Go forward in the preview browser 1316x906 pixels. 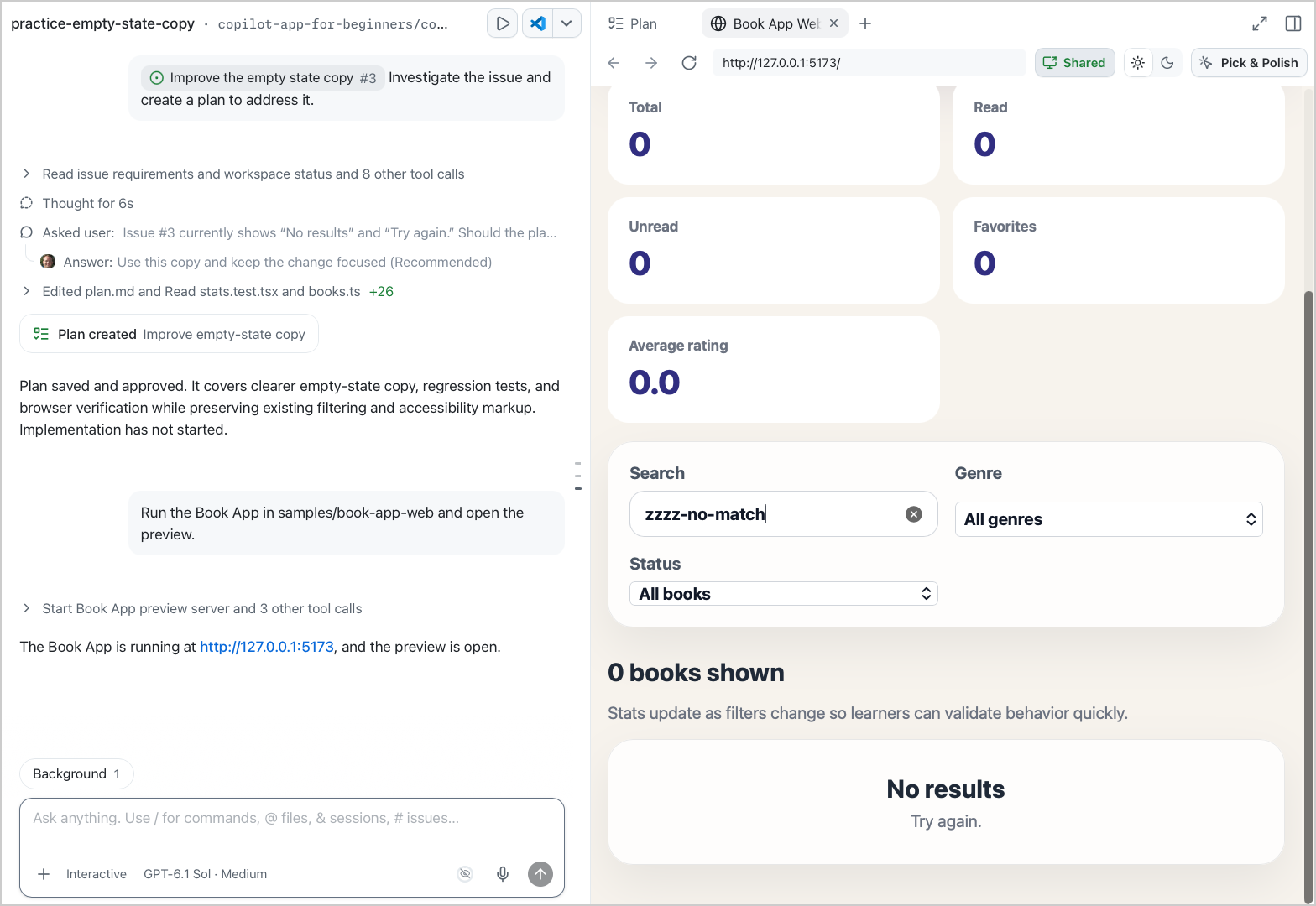651,63
